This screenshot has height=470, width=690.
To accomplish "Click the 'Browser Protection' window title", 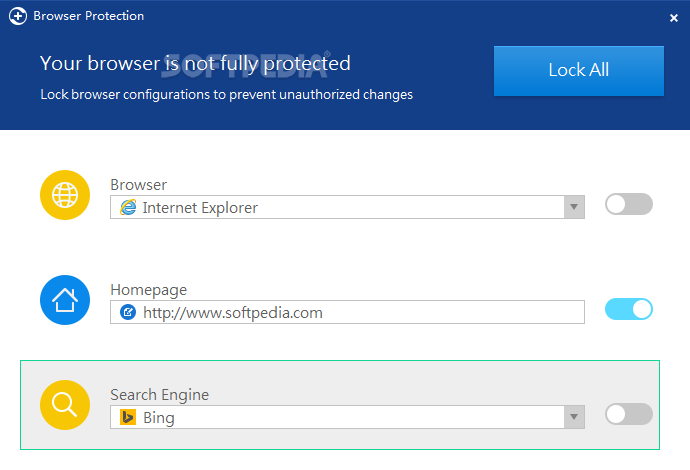I will coord(88,16).
